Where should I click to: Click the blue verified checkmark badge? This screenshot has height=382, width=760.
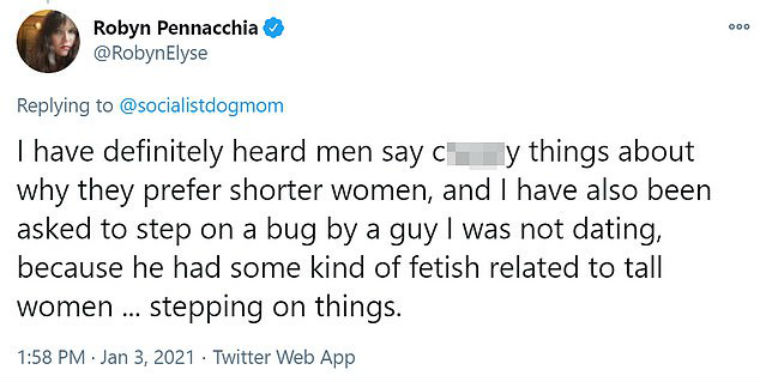[273, 29]
